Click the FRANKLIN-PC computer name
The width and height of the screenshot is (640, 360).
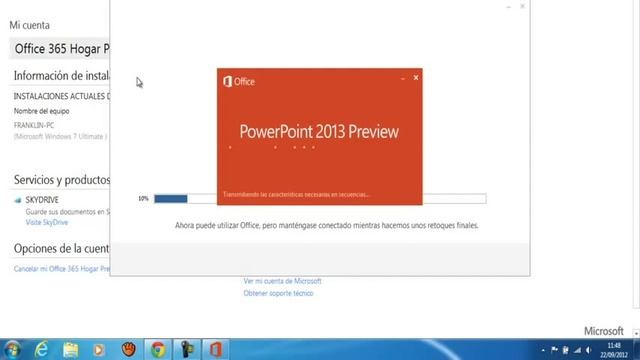click(x=34, y=125)
